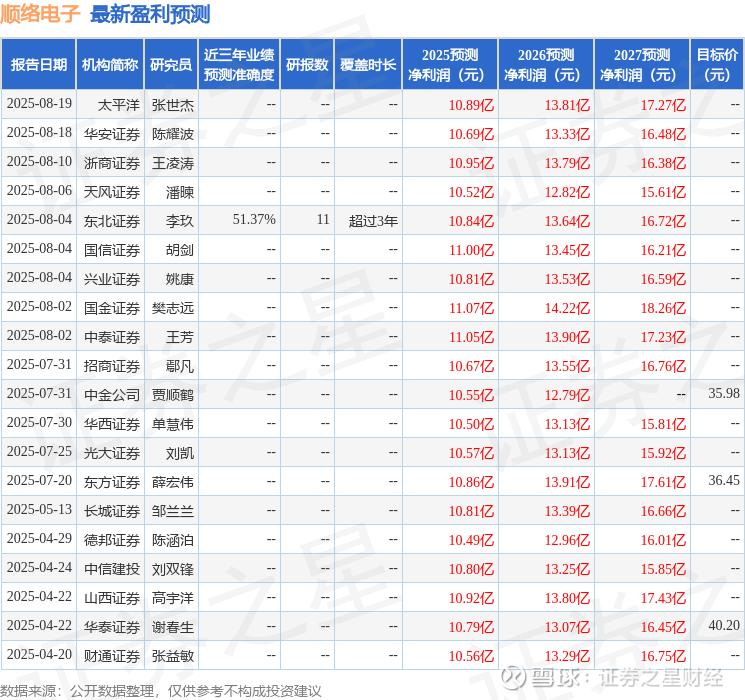This screenshot has width=745, height=700.
Task: Click the 2025-07-20 report date cell
Action: [x=39, y=480]
